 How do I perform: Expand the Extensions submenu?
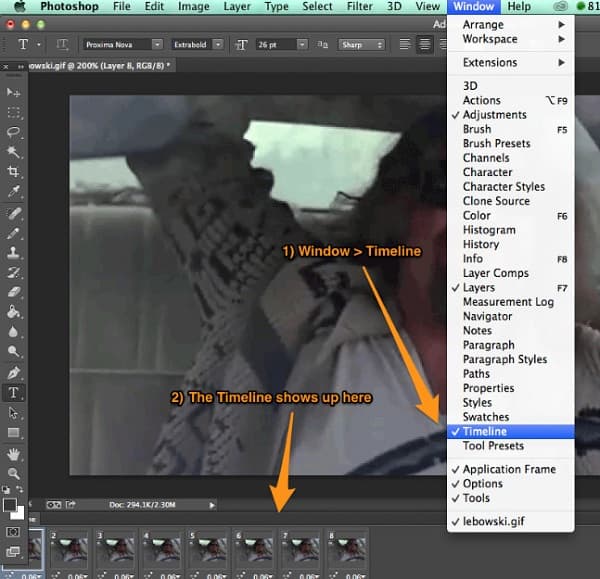[510, 62]
